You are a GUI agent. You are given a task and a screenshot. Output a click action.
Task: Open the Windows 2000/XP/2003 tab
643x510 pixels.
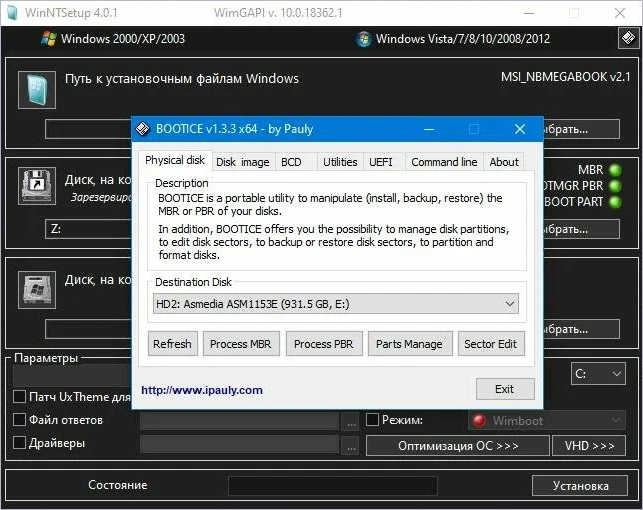point(113,39)
